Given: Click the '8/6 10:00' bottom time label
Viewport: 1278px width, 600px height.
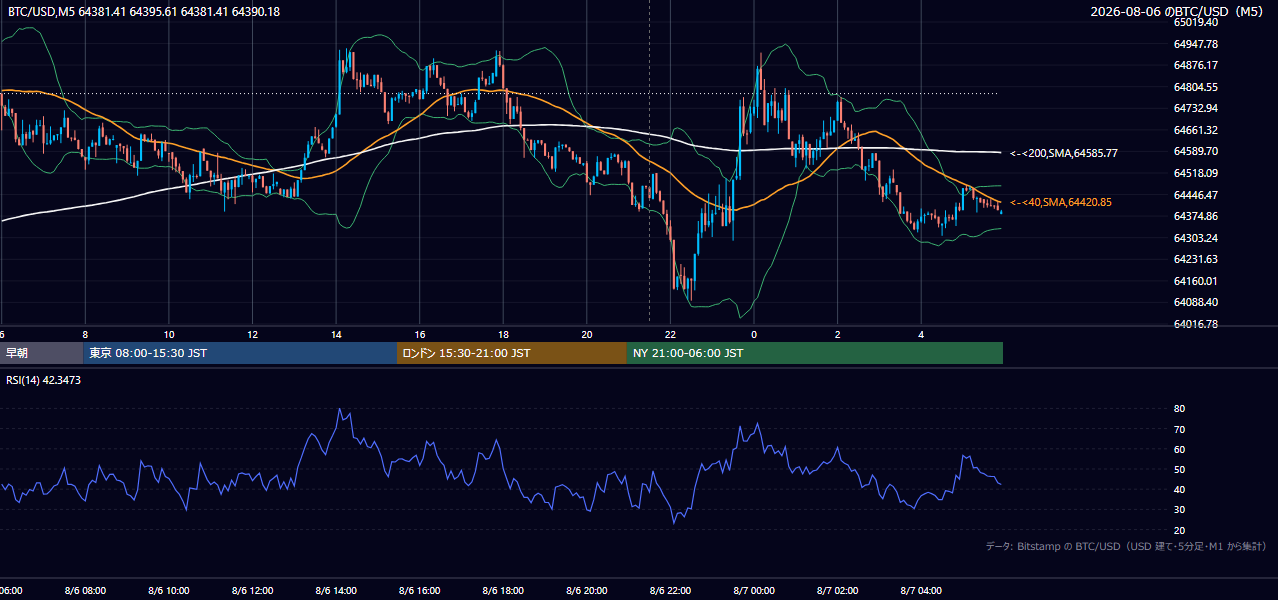Looking at the screenshot, I should [x=169, y=591].
